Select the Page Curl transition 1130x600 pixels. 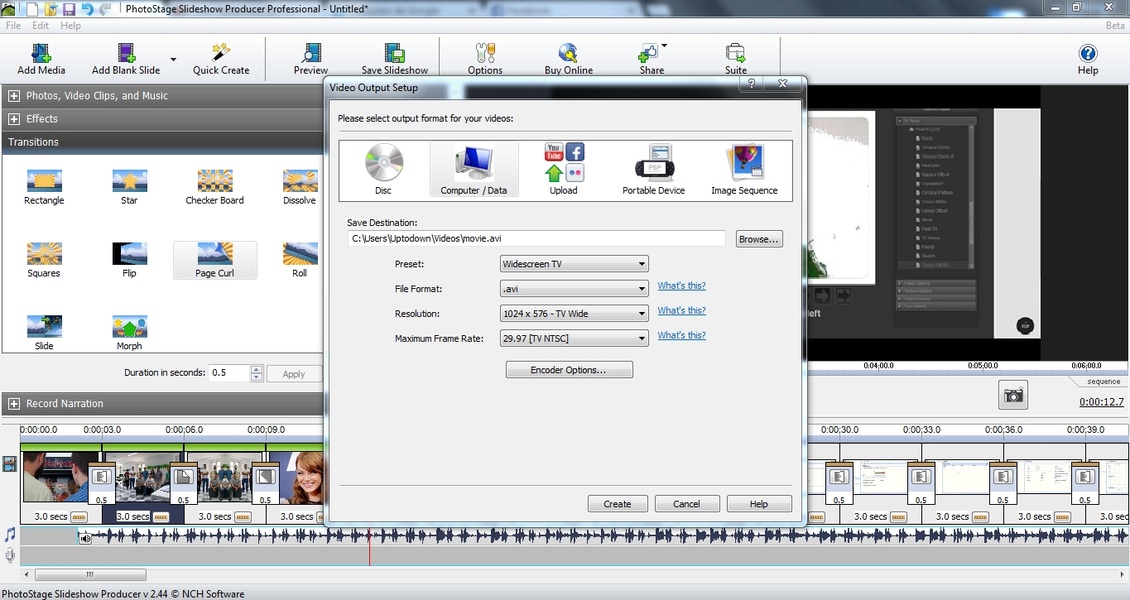pos(215,260)
